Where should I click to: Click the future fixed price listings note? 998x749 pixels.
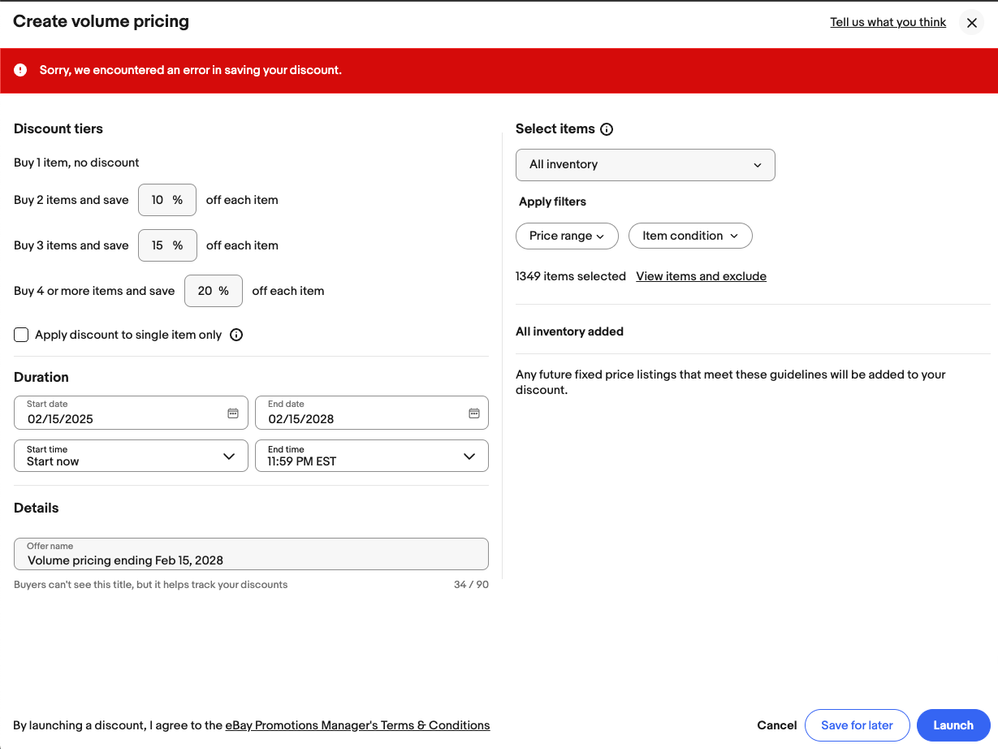click(x=730, y=382)
